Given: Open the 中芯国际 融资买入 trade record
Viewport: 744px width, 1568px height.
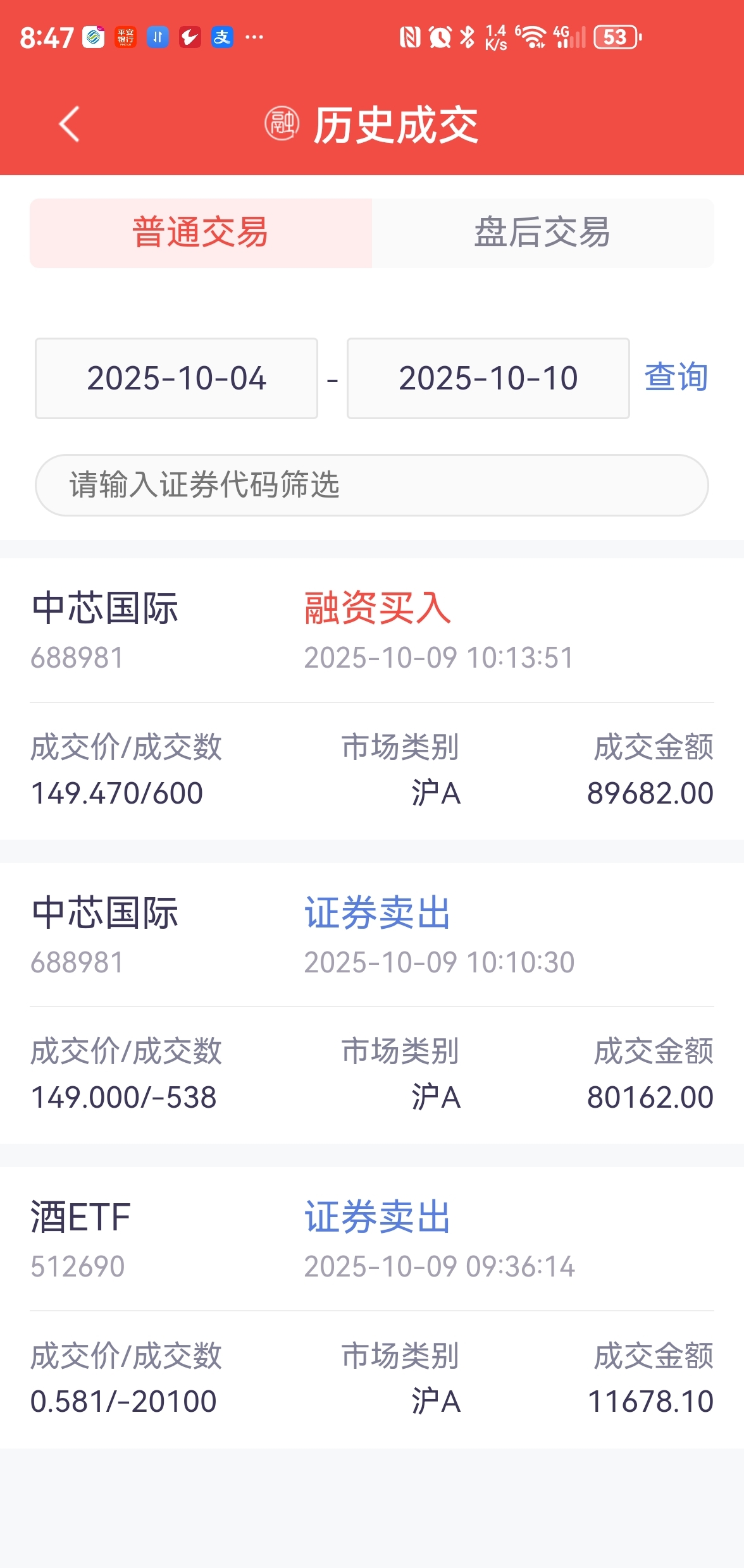Looking at the screenshot, I should [x=371, y=699].
